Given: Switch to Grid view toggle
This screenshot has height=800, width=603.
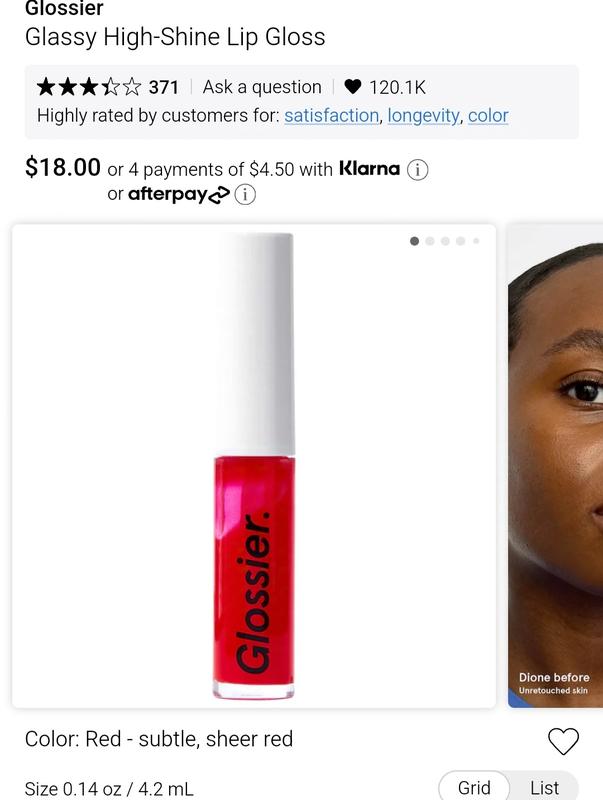Looking at the screenshot, I should click(474, 787).
